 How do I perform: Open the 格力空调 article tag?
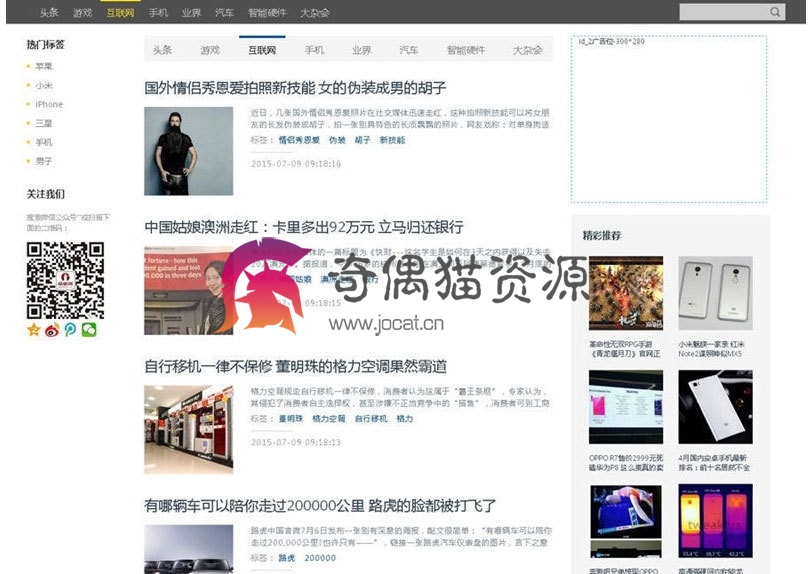(x=328, y=419)
